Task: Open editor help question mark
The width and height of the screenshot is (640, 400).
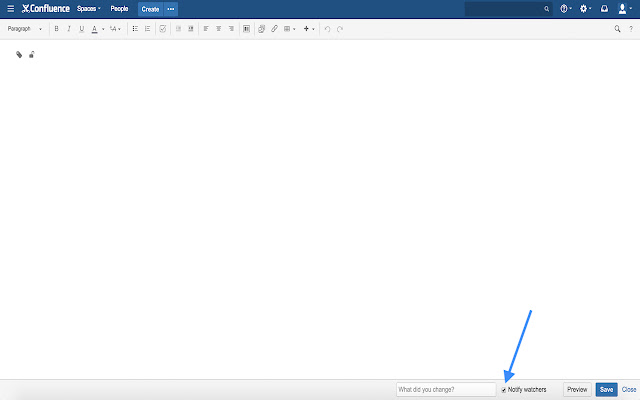Action: pos(631,29)
